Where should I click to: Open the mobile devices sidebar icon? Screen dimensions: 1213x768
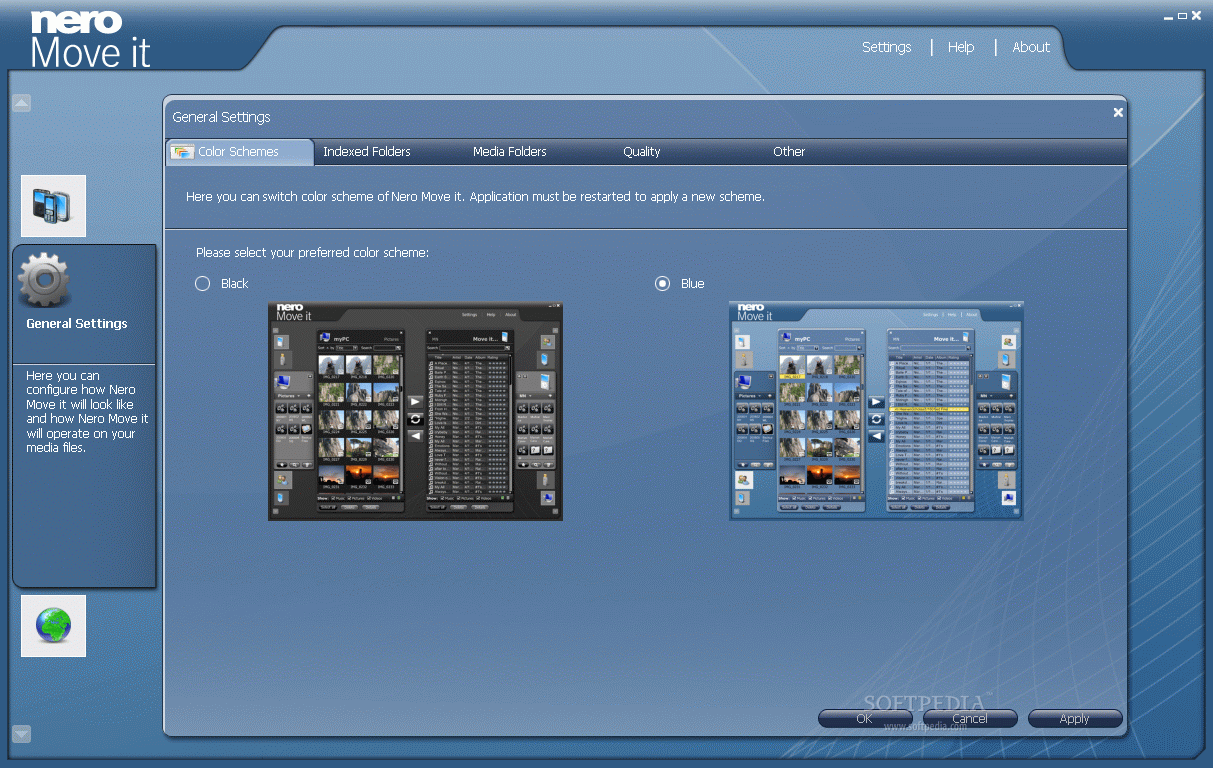point(53,206)
